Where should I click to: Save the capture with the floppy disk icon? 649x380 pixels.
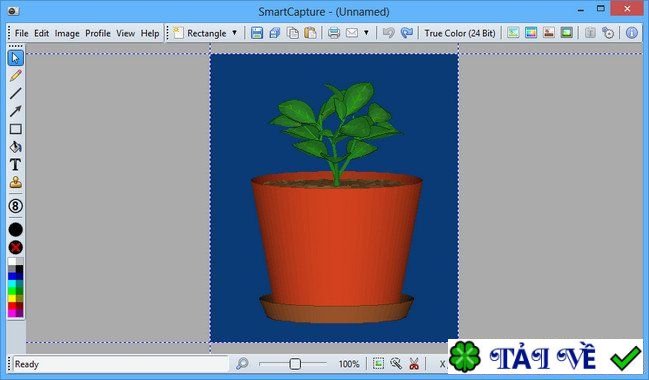pyautogui.click(x=257, y=33)
